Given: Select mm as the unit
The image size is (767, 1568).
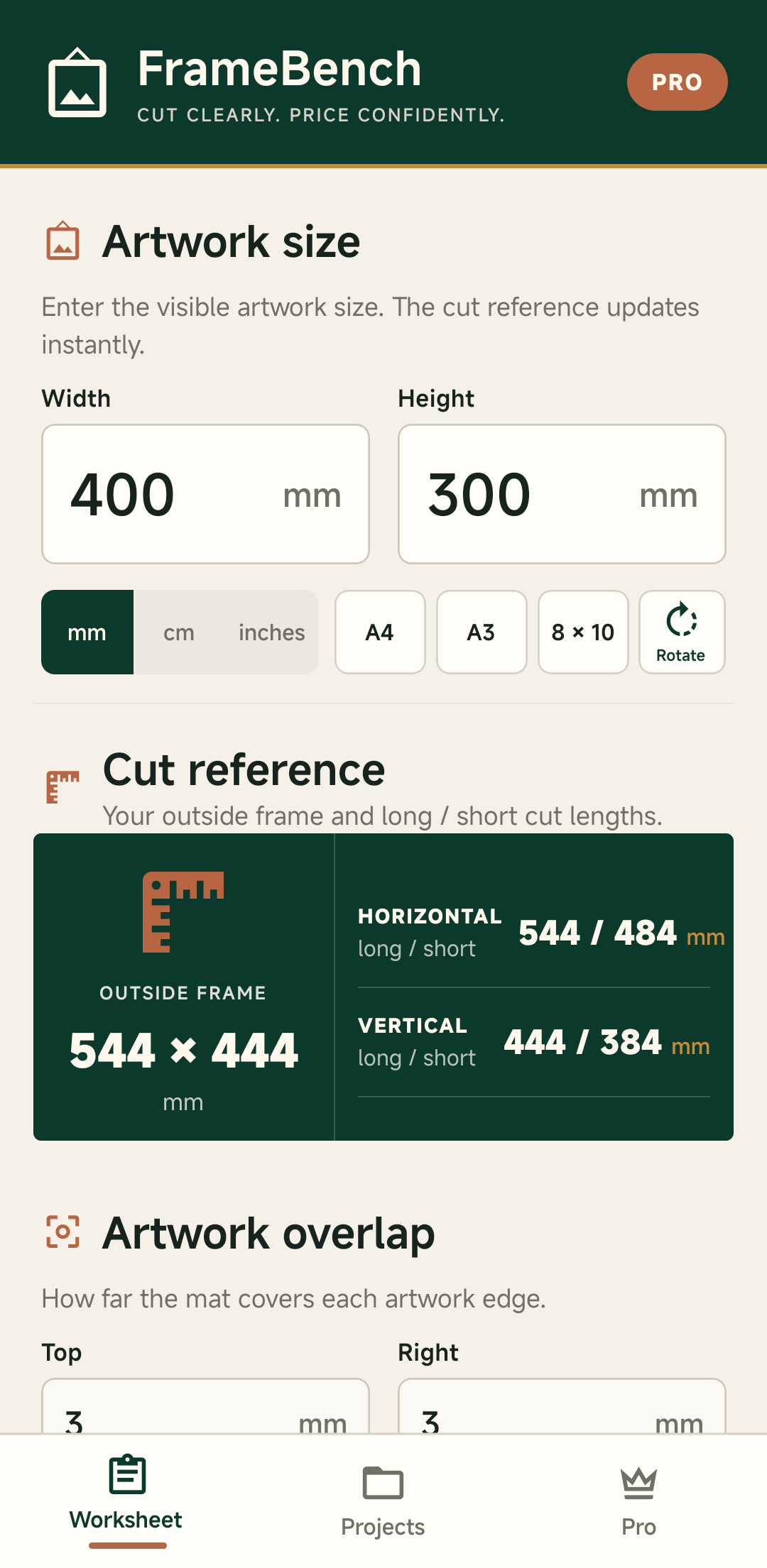Looking at the screenshot, I should tap(87, 632).
